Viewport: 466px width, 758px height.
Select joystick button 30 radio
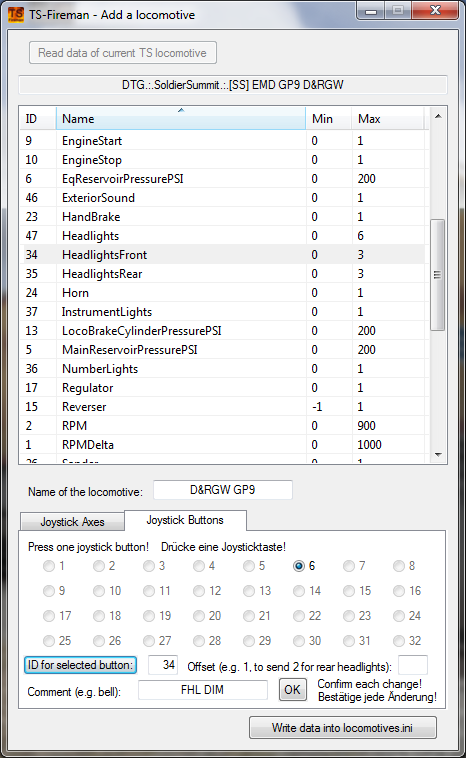[x=299, y=641]
